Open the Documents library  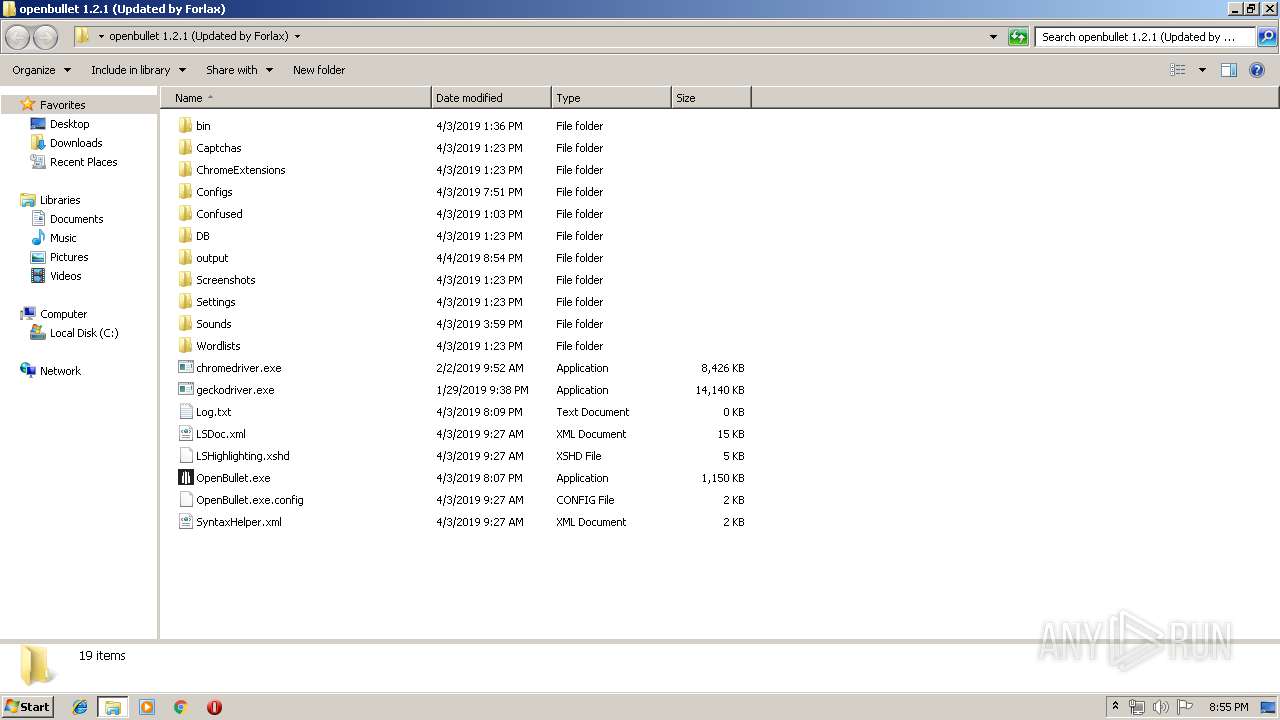(76, 219)
